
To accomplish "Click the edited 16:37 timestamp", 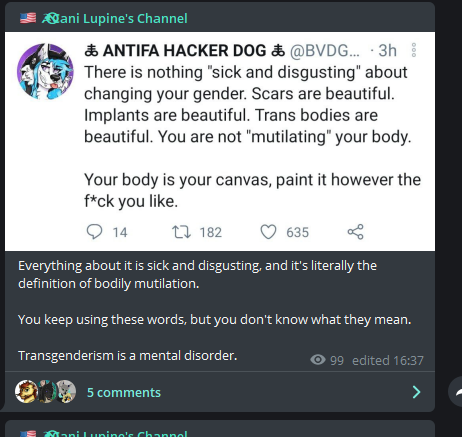I will click(388, 360).
